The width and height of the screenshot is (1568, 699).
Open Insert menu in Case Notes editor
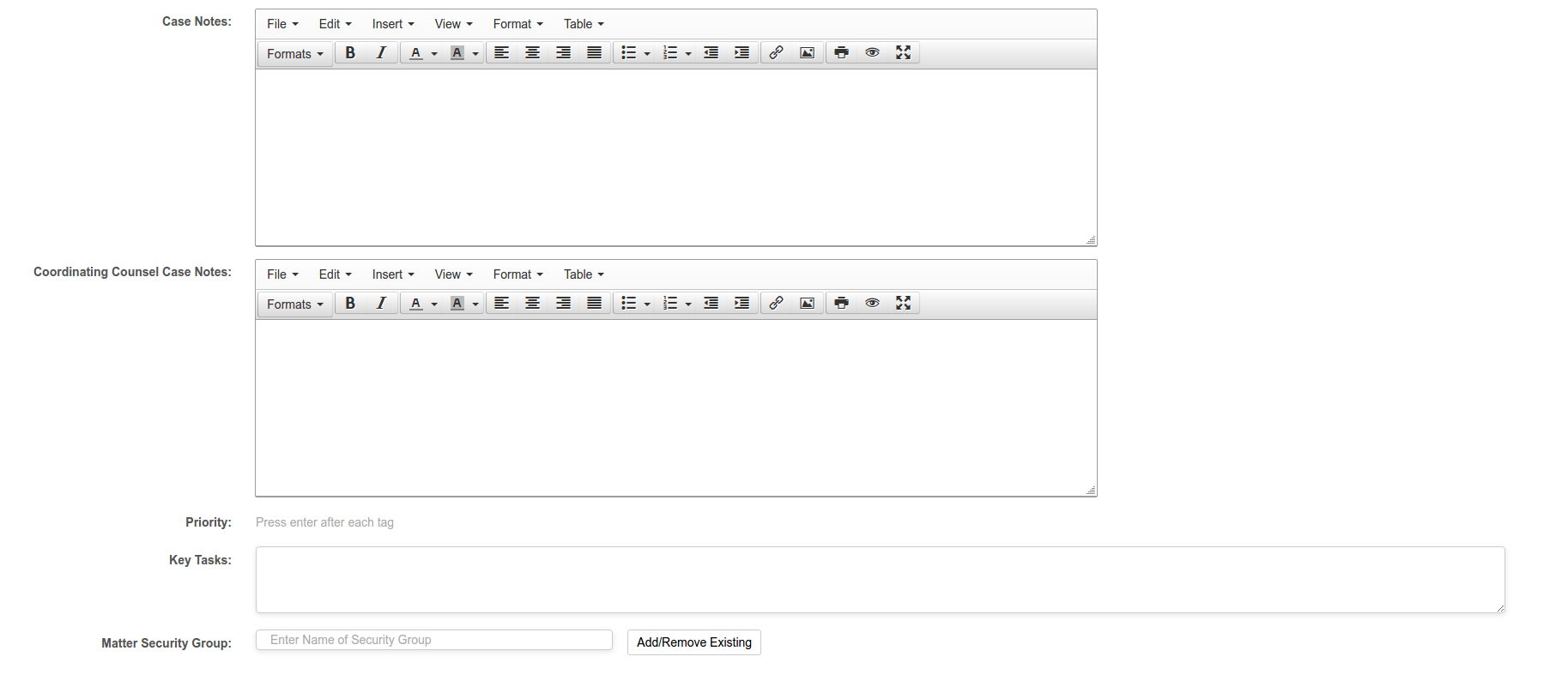click(393, 24)
